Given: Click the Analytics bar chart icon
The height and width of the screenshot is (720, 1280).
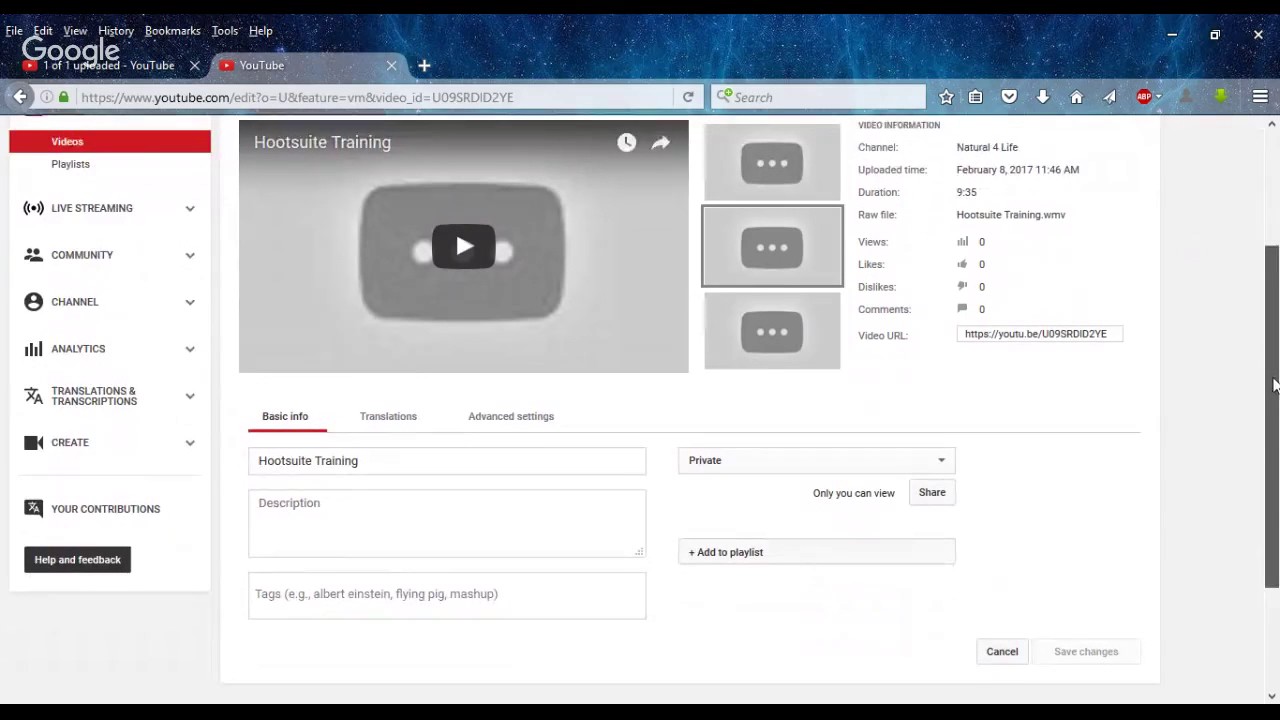Looking at the screenshot, I should pyautogui.click(x=34, y=349).
